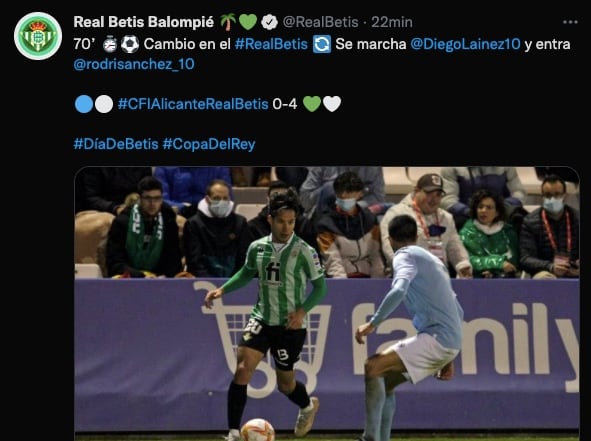
Task: Open the #RealBetis hashtag
Action: [x=271, y=44]
